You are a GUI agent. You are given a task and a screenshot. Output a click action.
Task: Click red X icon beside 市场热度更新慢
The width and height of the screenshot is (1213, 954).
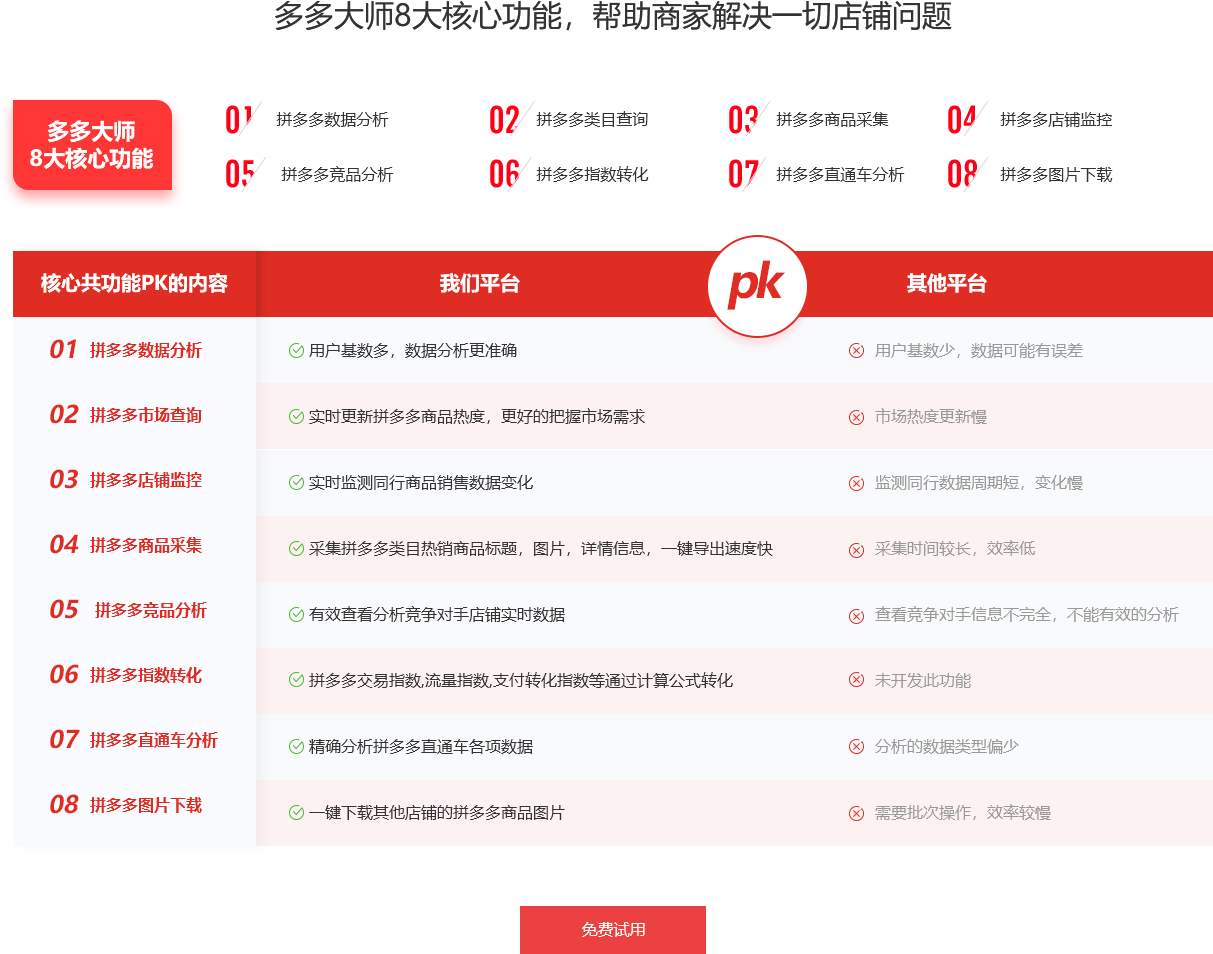(x=856, y=417)
